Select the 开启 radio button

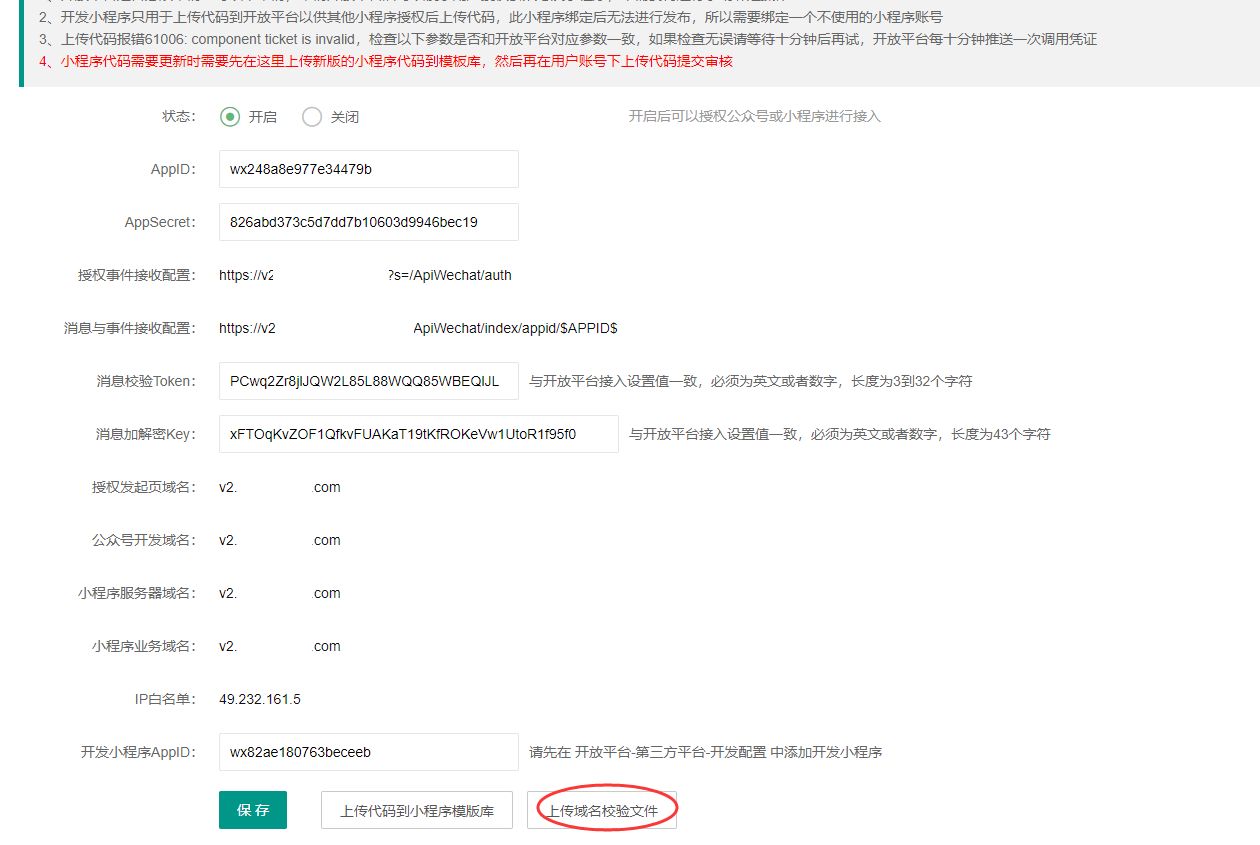coord(230,117)
